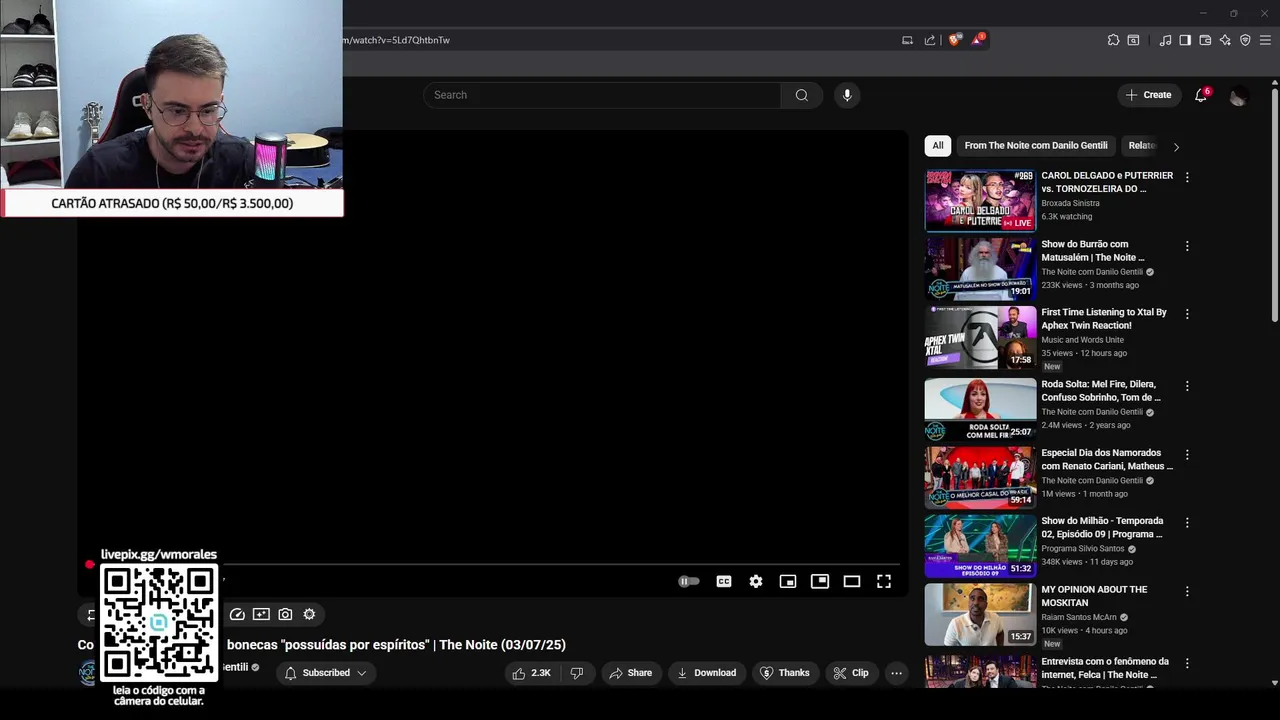Open the YouTube notifications bell
This screenshot has width=1280, height=720.
pyautogui.click(x=1201, y=95)
